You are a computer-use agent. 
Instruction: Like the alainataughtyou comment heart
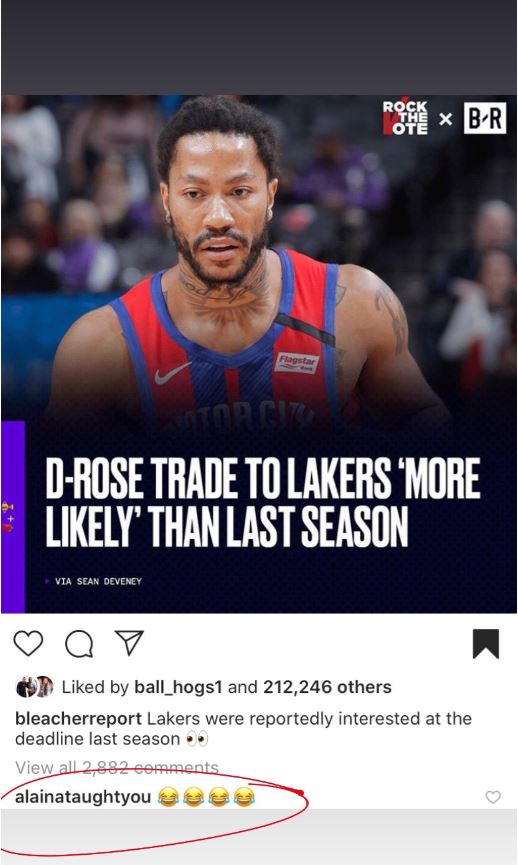pos(493,797)
